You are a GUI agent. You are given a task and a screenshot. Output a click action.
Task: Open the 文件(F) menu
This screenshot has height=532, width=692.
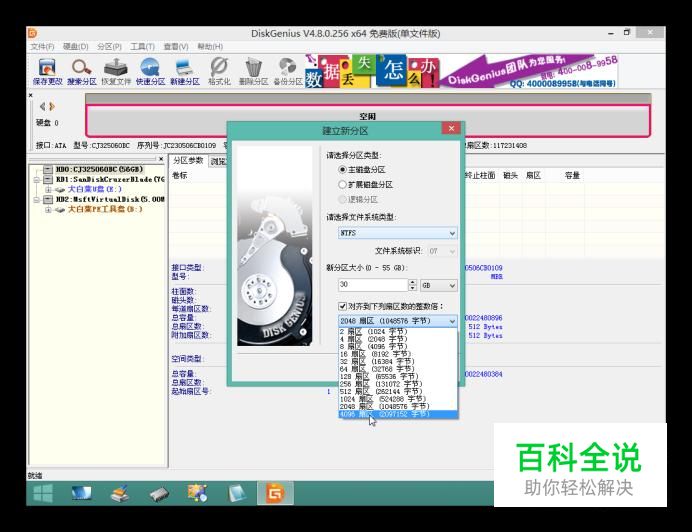point(42,47)
